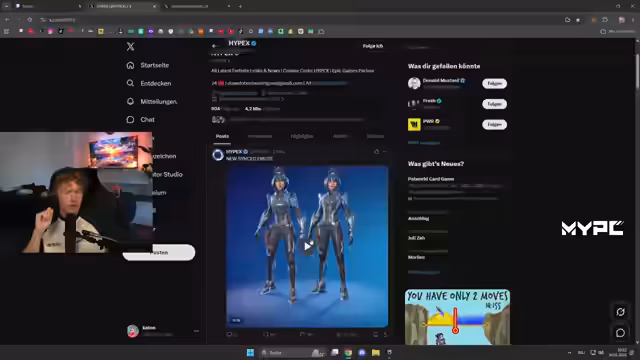640x360 pixels.
Task: Open Startseite home icon
Action: point(130,65)
